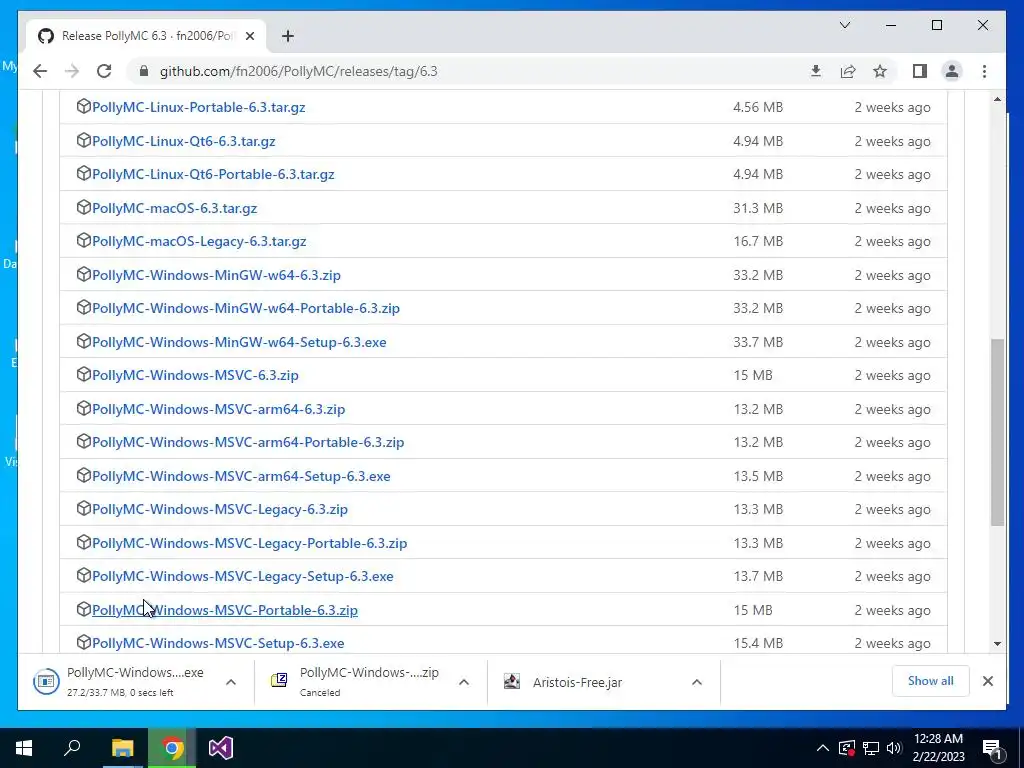Click package icon beside MSVC-Legacy-6.3.zip
Screen dimensions: 1024x768
pyautogui.click(x=84, y=508)
